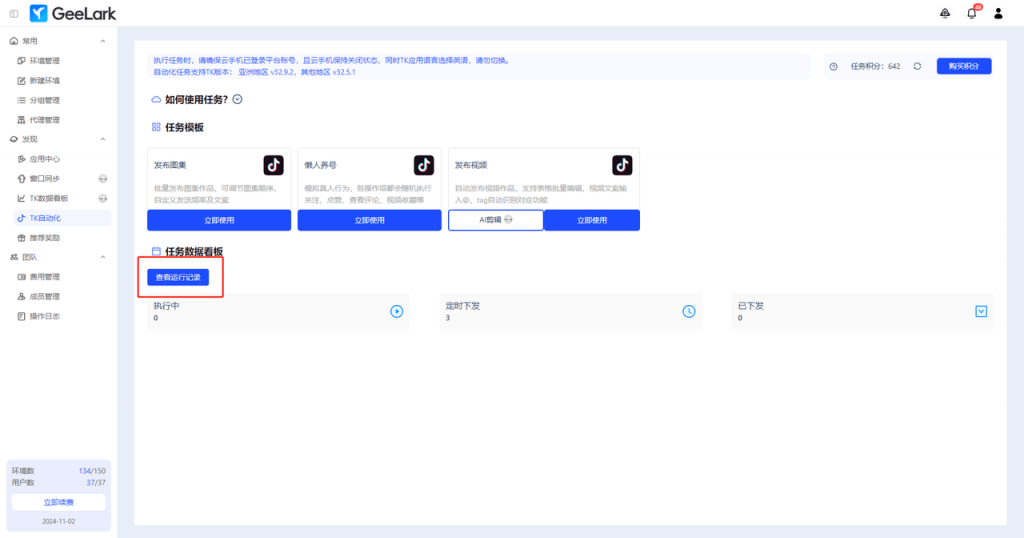Click the clock icon in 定时下发 card
The image size is (1024, 538).
689,311
